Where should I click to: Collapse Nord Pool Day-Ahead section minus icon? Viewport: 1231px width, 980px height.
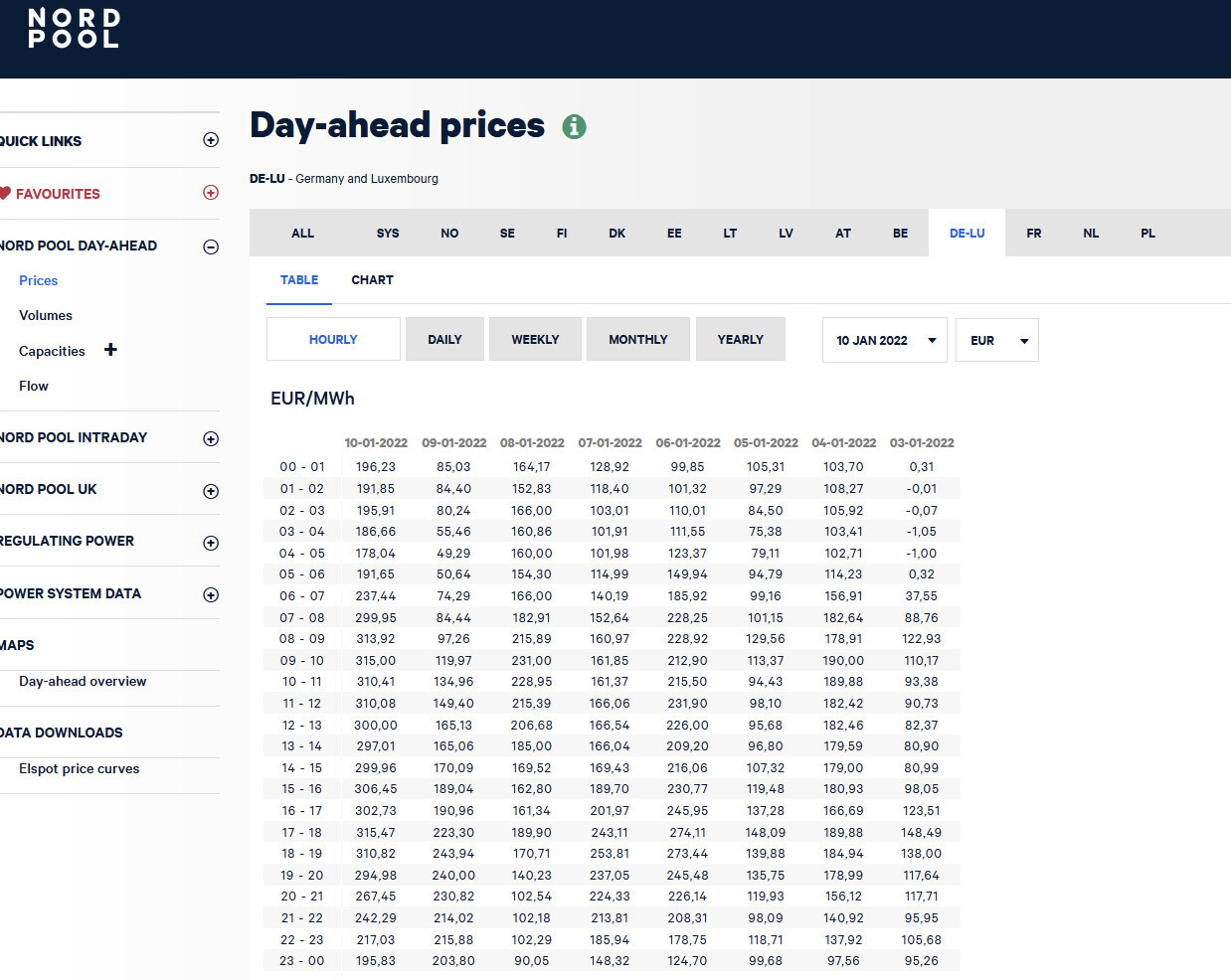(211, 246)
